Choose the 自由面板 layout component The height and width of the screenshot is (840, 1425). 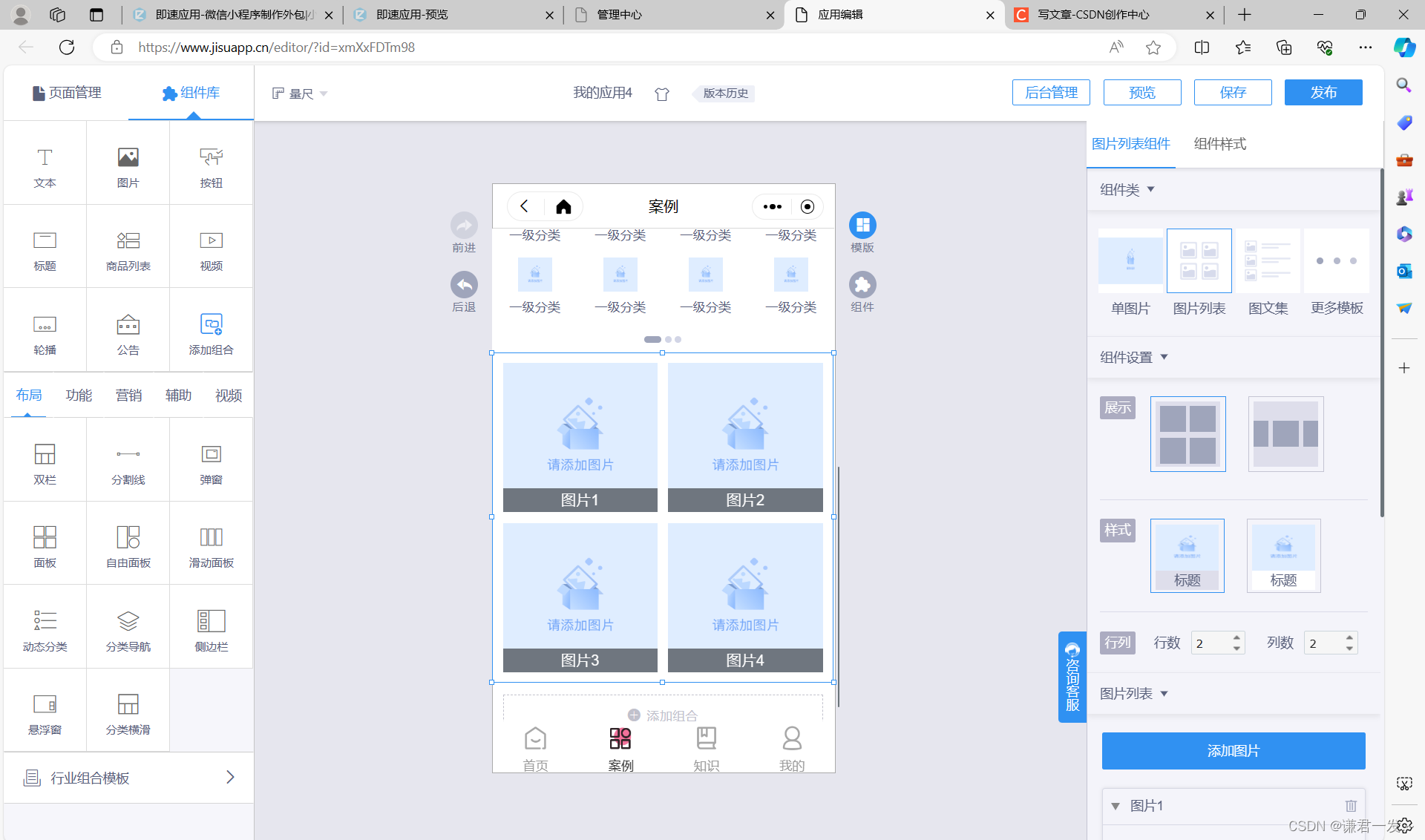128,545
